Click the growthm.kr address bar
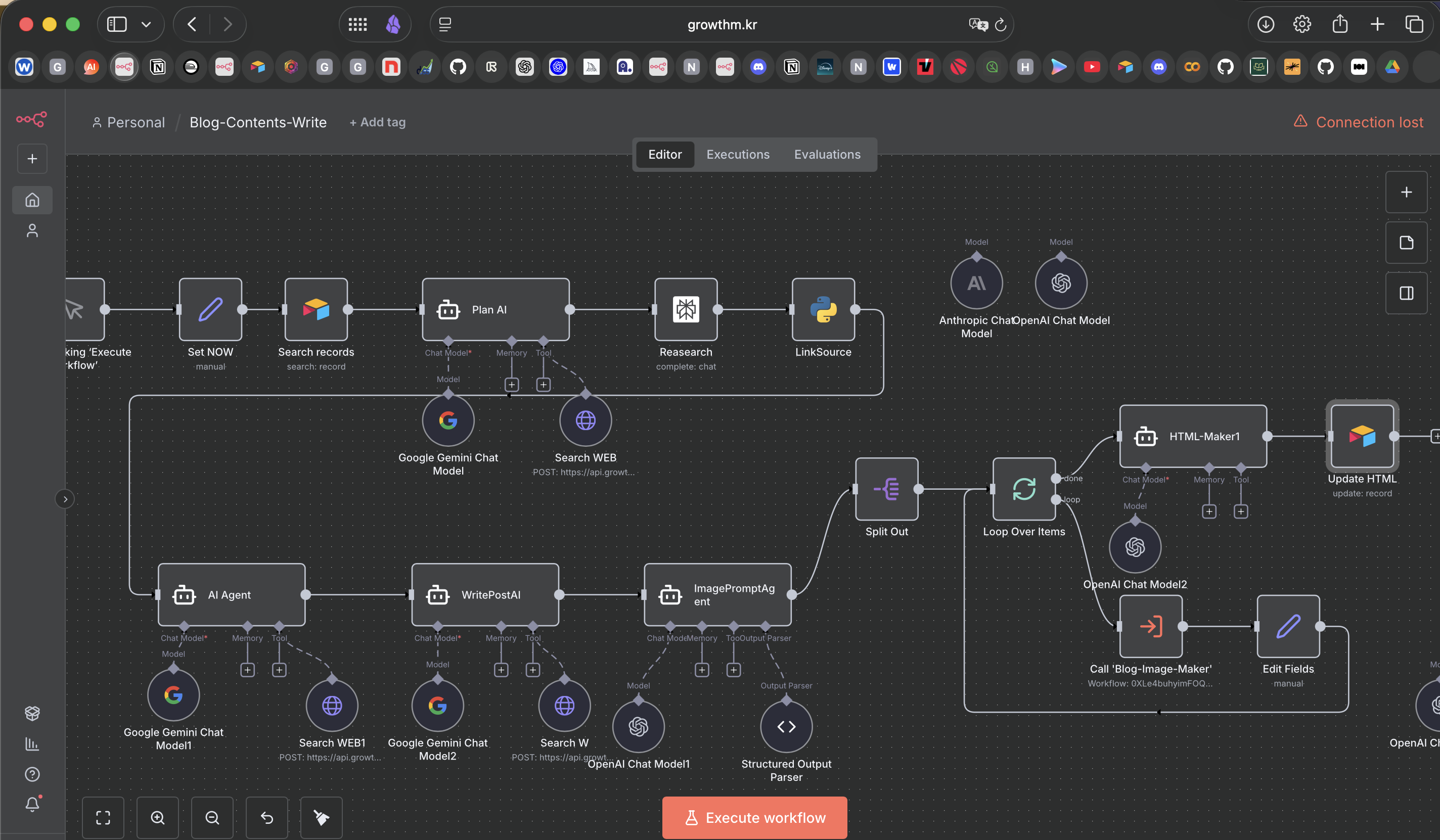The height and width of the screenshot is (840, 1440). point(722,25)
